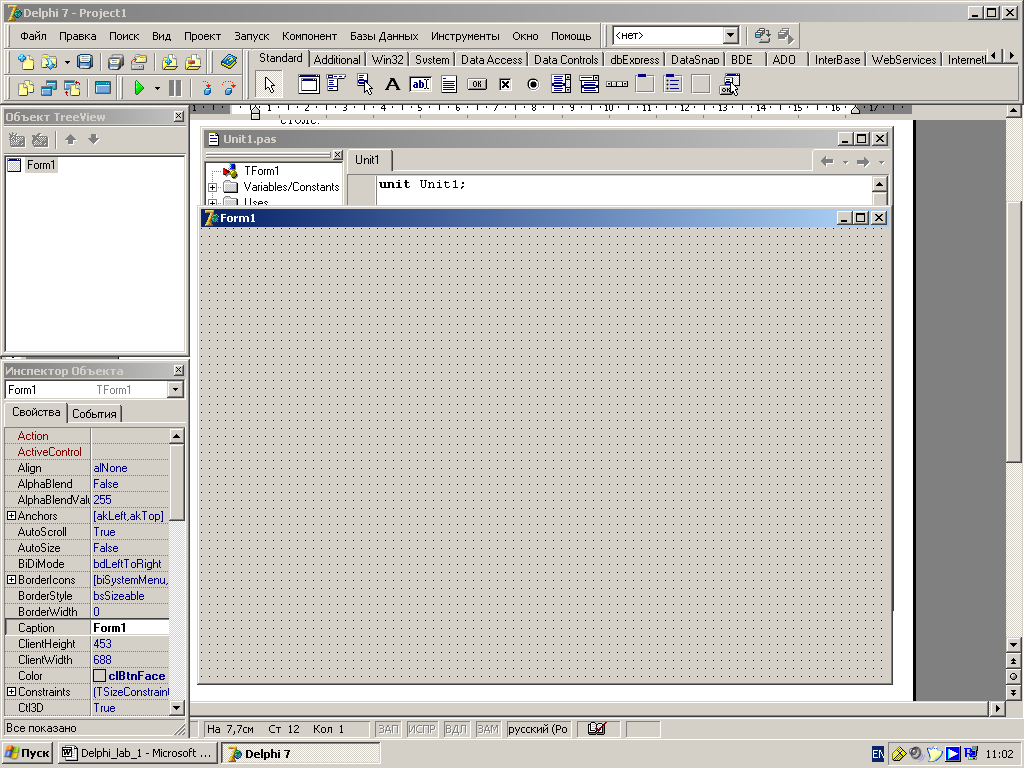Open the Компонент menu
Screen dimensions: 1024x768
click(310, 36)
